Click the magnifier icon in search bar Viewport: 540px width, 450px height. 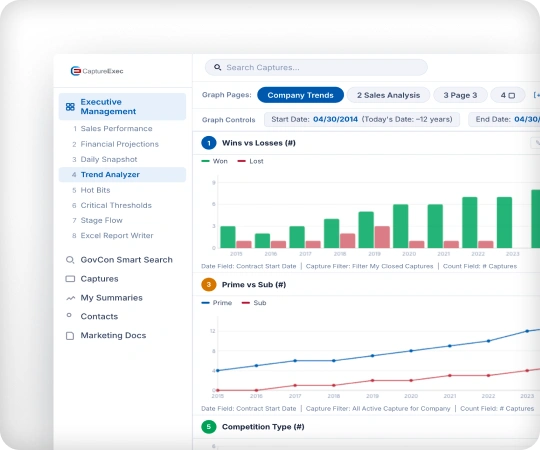tap(217, 67)
